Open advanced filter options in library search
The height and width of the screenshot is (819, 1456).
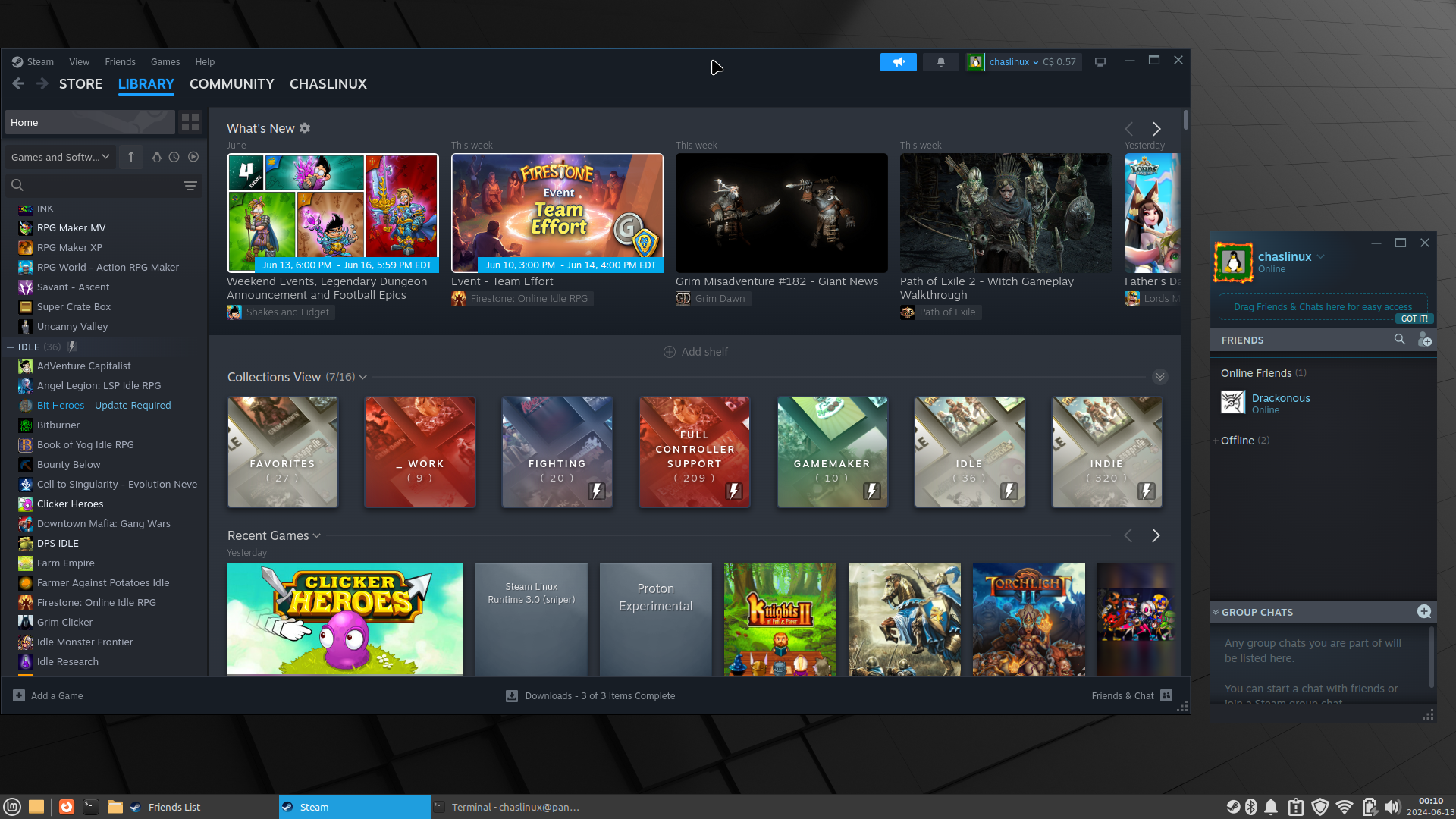(190, 185)
